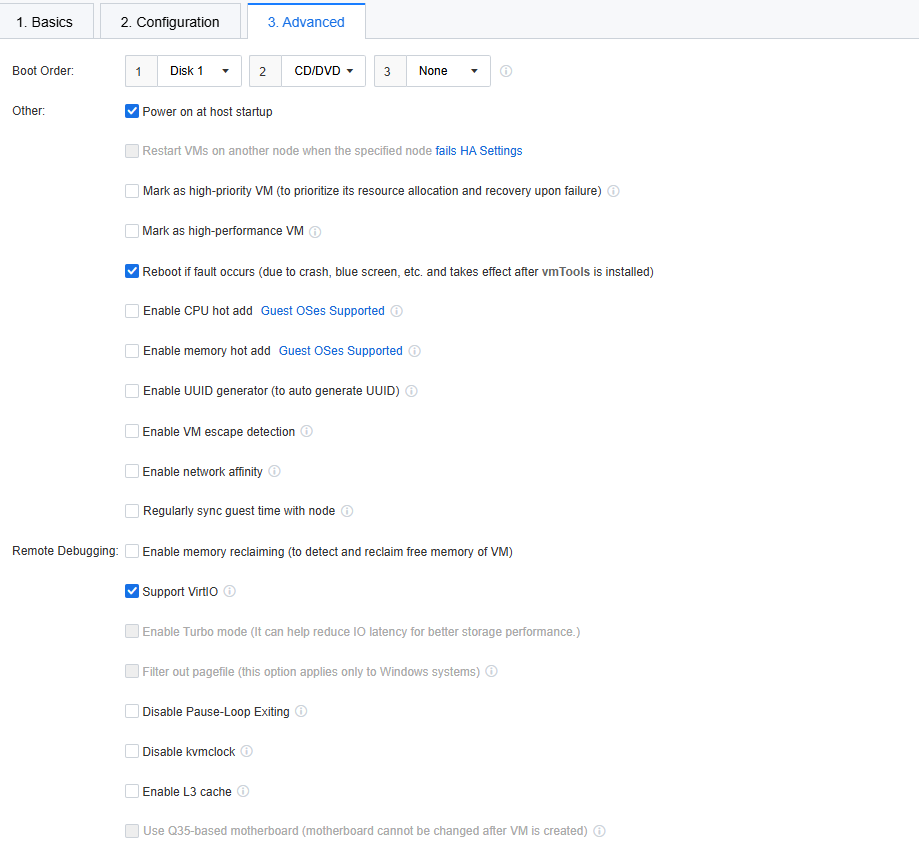Screen dimensions: 919x857
Task: Uncheck Support VirtIO checkbox
Action: (x=132, y=591)
